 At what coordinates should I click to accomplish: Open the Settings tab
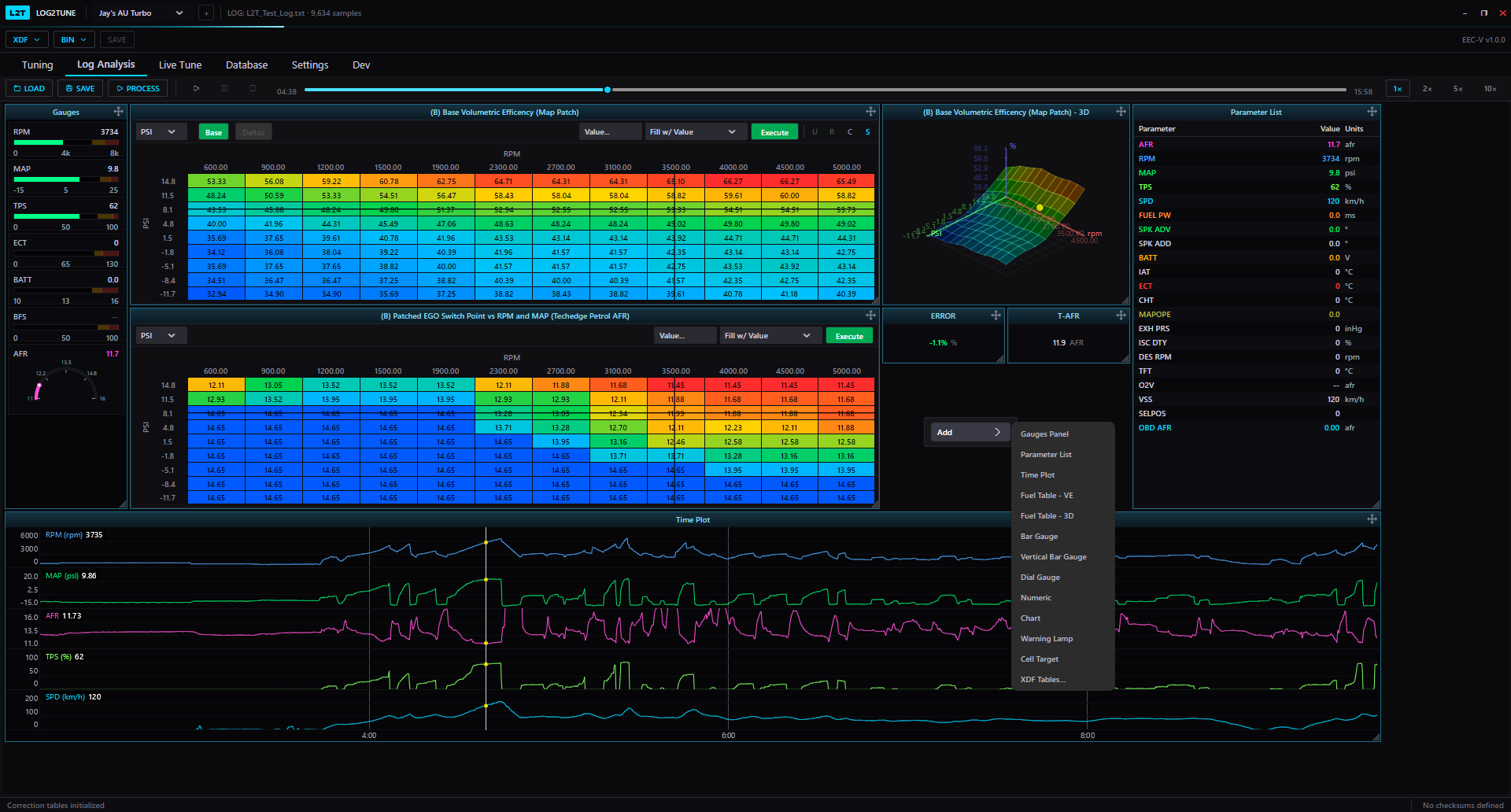click(x=310, y=65)
